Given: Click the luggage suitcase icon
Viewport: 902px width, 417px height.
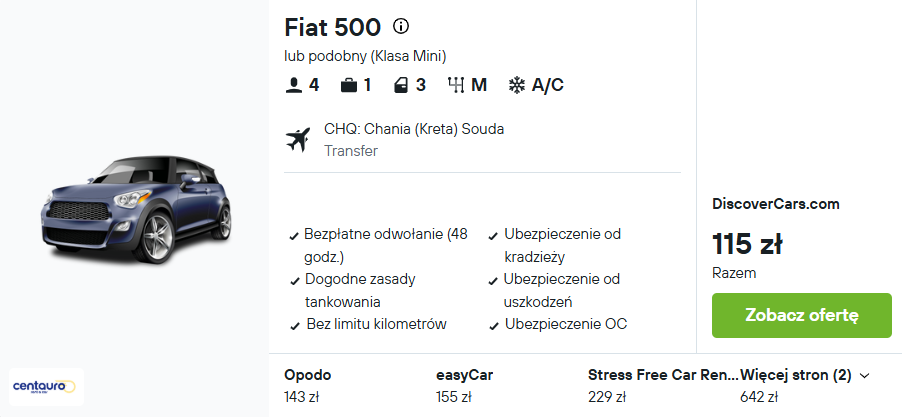Looking at the screenshot, I should coord(349,86).
